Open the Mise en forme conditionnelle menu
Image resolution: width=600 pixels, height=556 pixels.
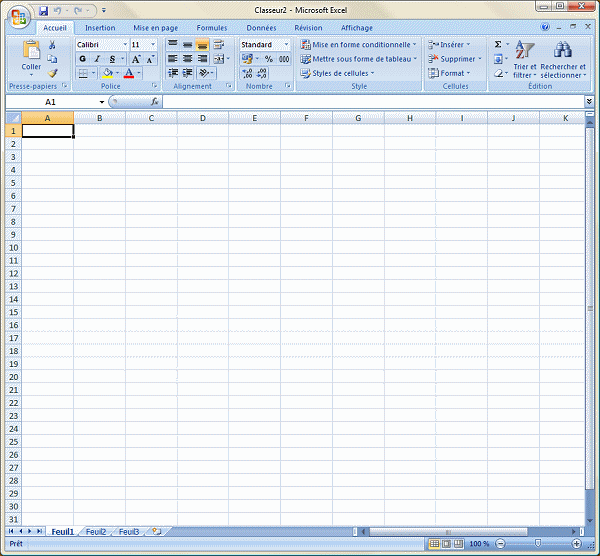coord(360,45)
